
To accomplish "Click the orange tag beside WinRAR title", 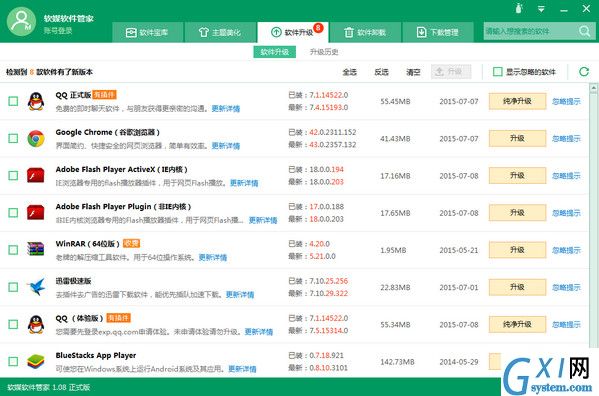I will point(131,243).
